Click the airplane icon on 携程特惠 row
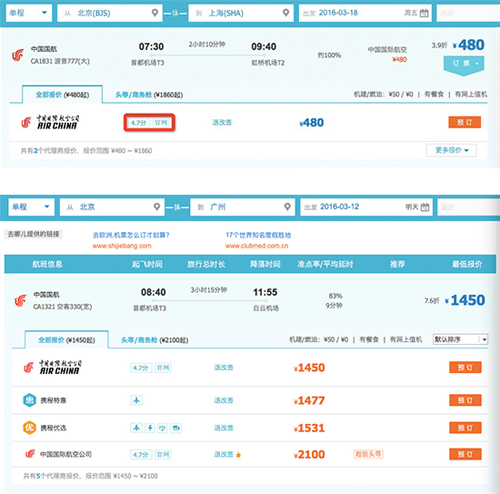Screen dimensions: 500x494 click(136, 400)
